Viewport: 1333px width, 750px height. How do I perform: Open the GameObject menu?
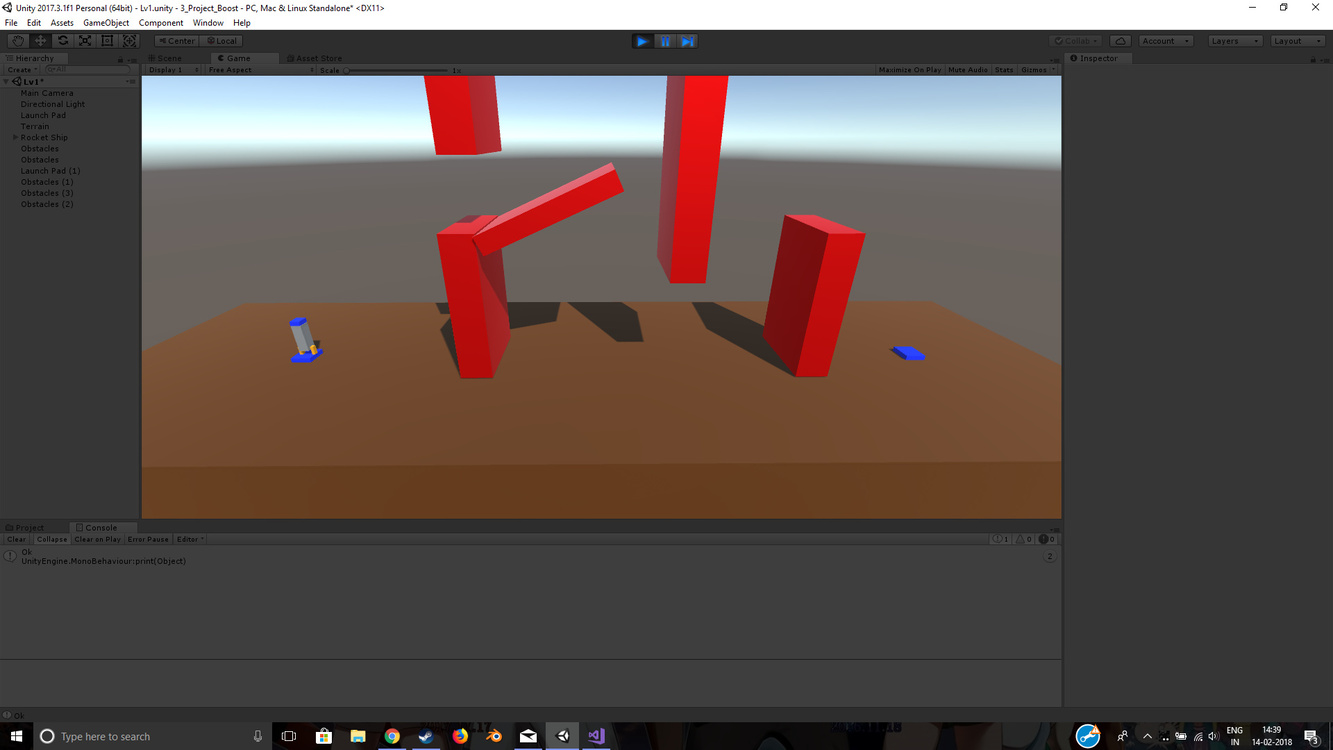pyautogui.click(x=105, y=22)
